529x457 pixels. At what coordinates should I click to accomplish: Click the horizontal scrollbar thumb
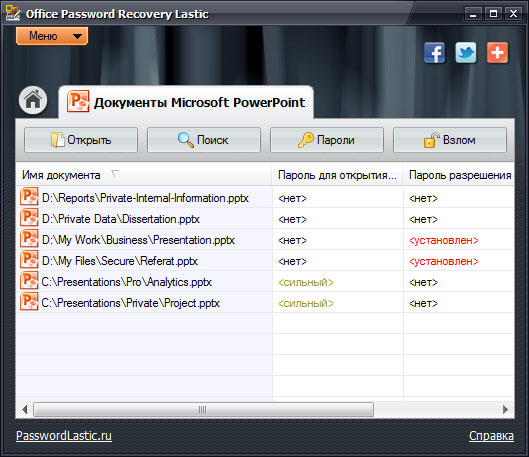pyautogui.click(x=203, y=409)
